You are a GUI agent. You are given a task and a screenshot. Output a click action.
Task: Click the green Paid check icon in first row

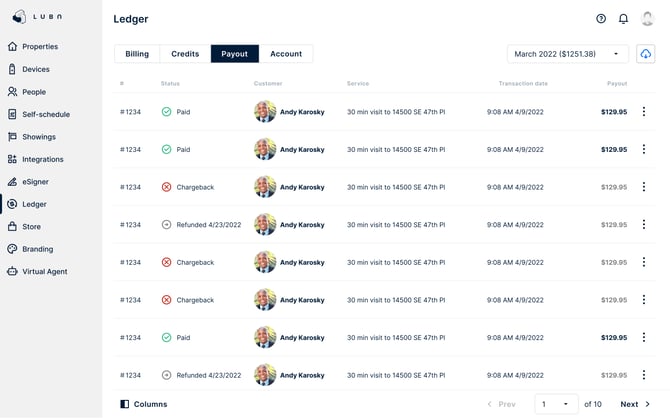click(x=166, y=112)
